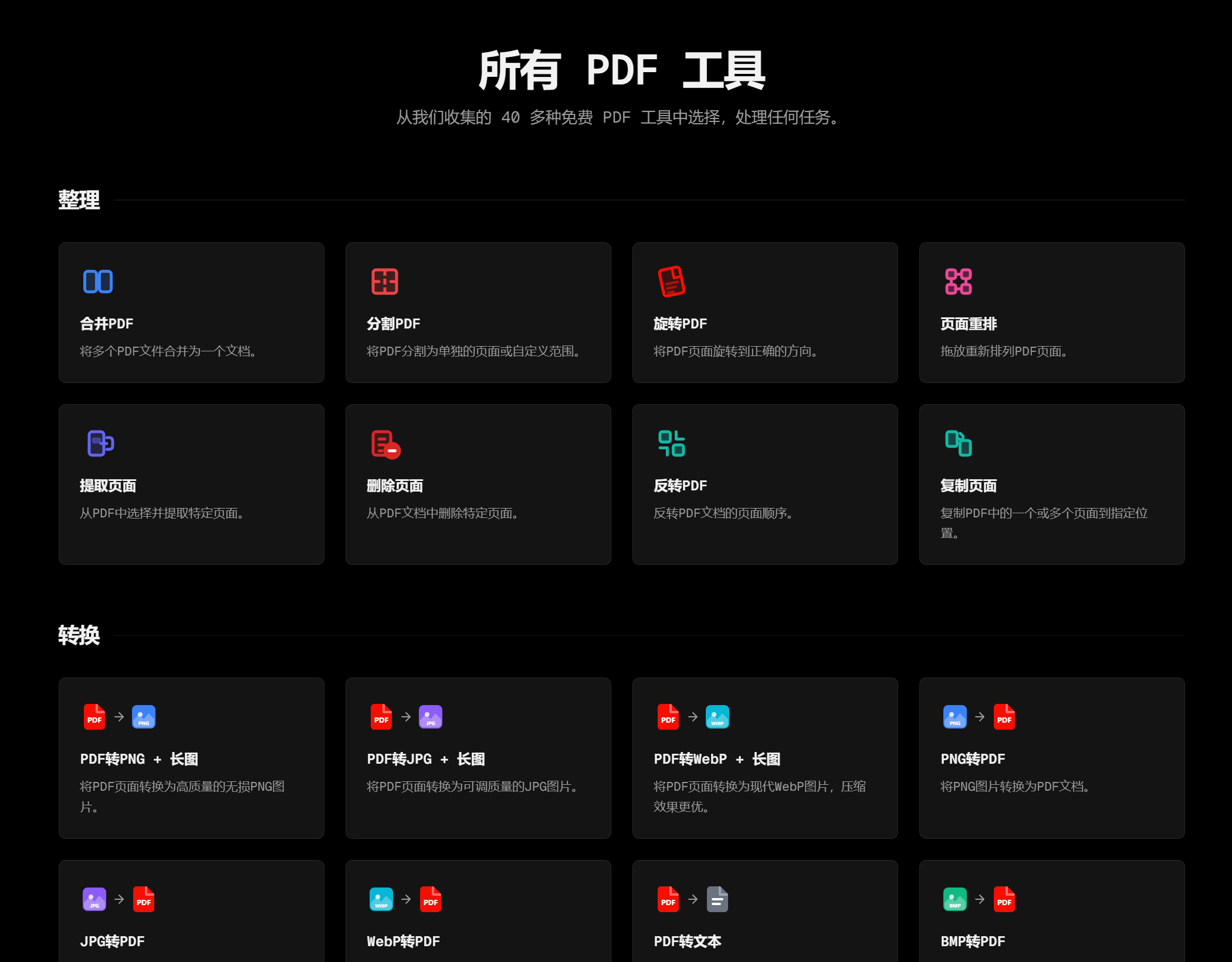Click the Extract pages (提取页面) icon
The height and width of the screenshot is (962, 1232).
tap(100, 443)
